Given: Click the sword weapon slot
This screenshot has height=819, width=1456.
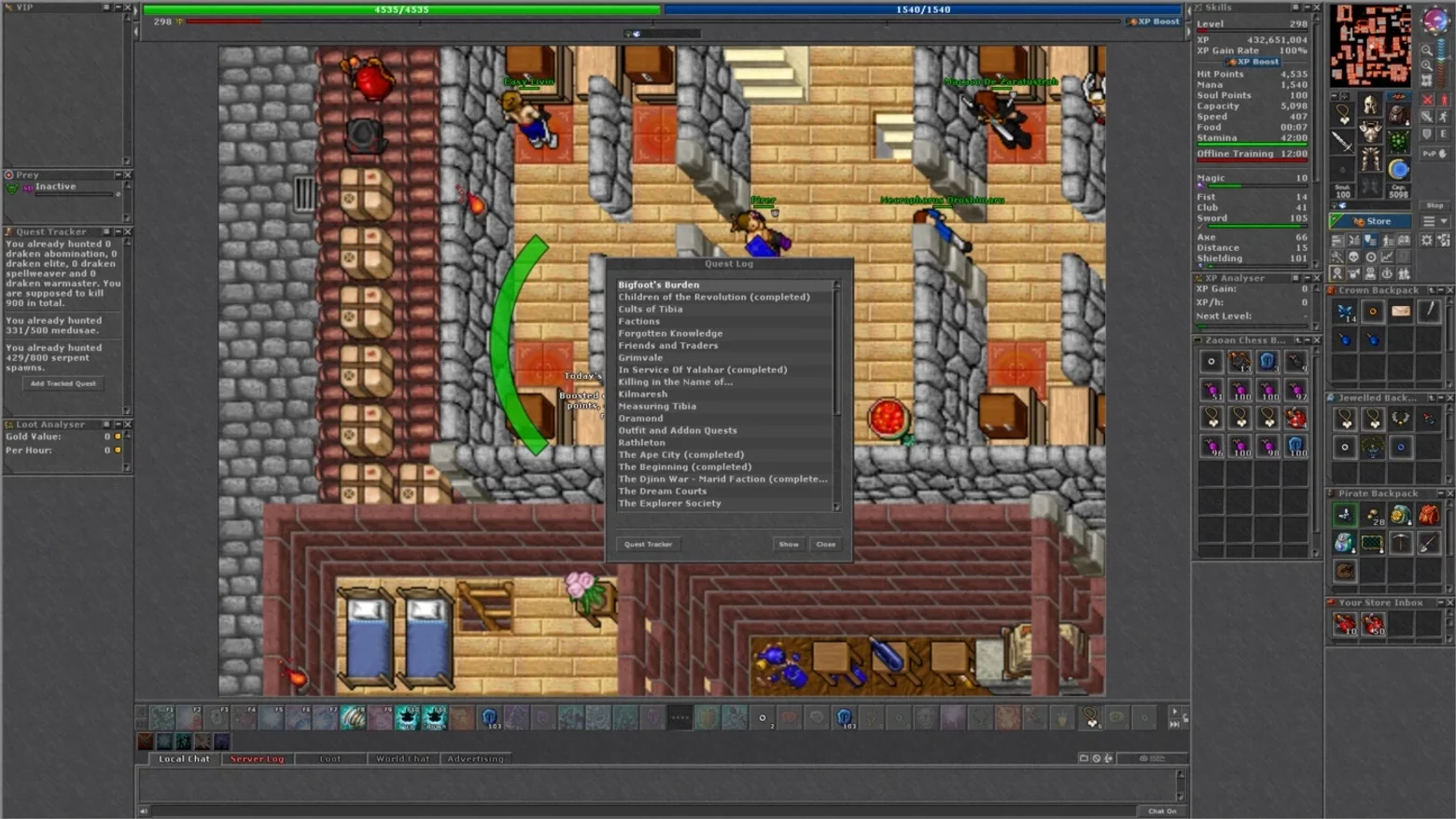Looking at the screenshot, I should 1343,142.
